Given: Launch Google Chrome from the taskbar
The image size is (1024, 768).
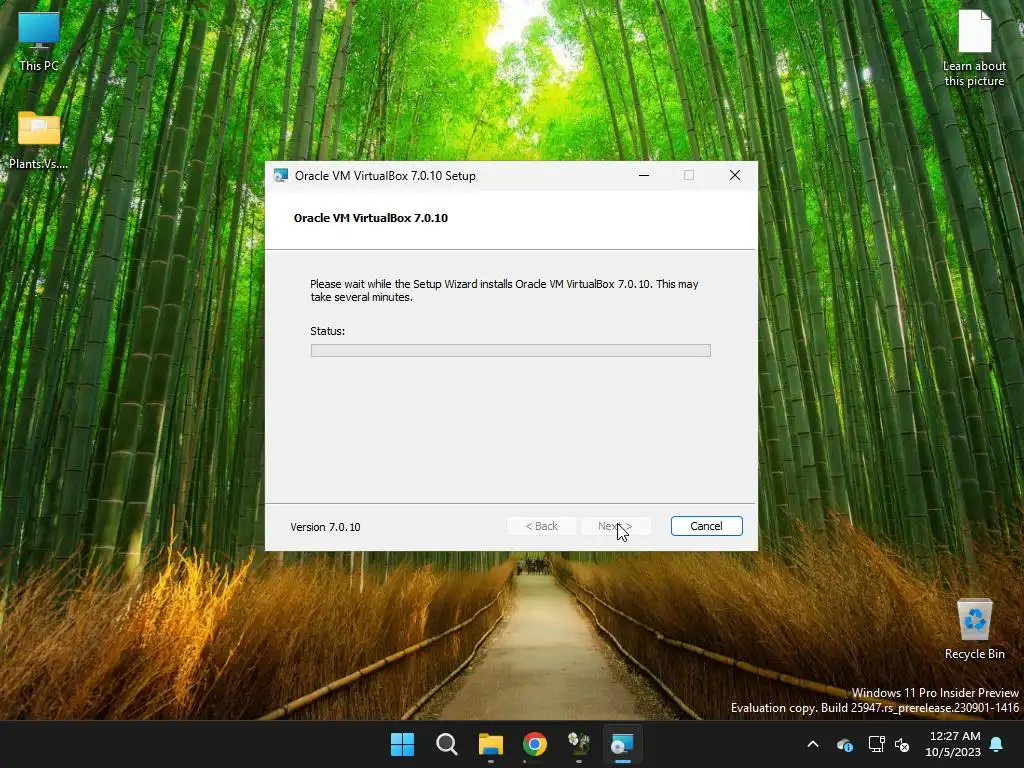Looking at the screenshot, I should pos(534,744).
